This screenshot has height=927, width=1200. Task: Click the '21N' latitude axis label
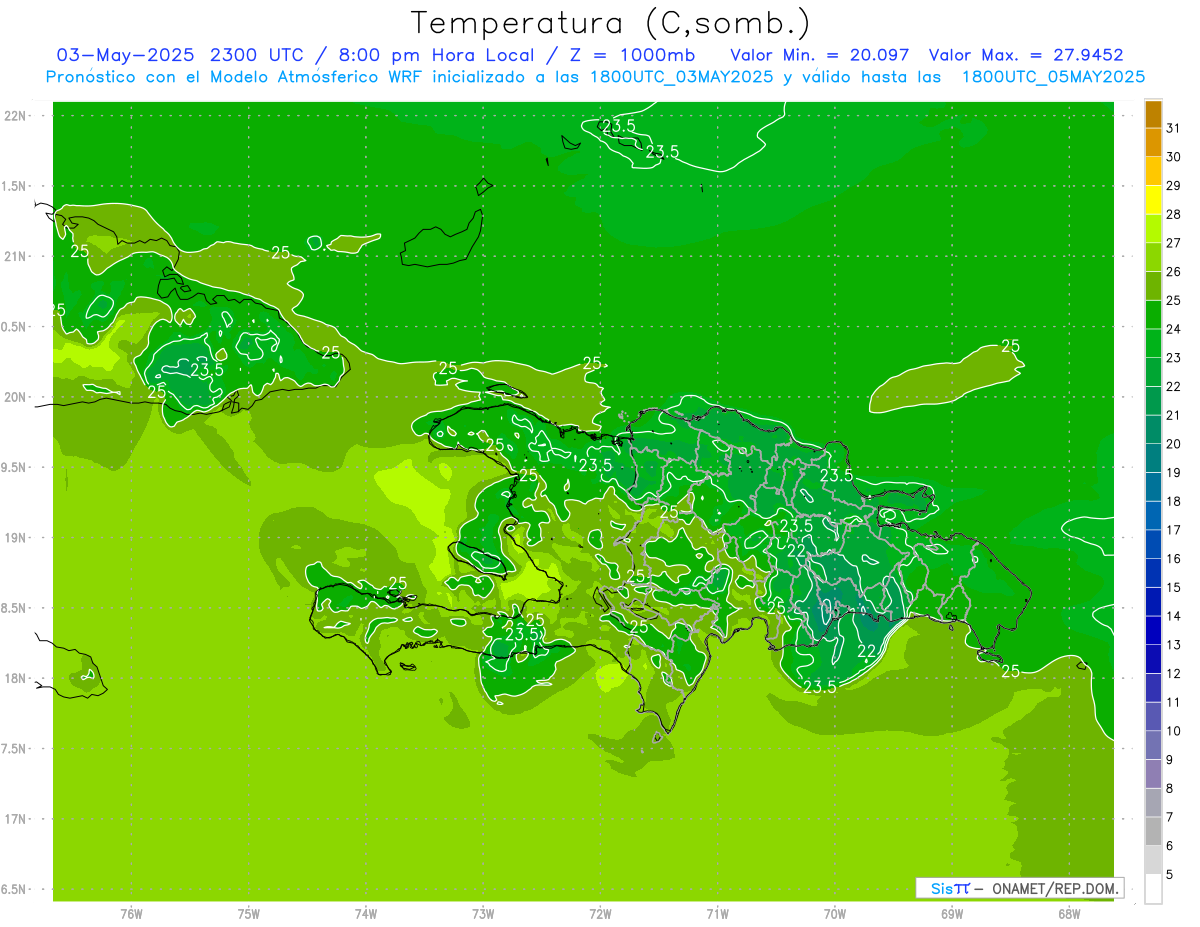coord(17,256)
